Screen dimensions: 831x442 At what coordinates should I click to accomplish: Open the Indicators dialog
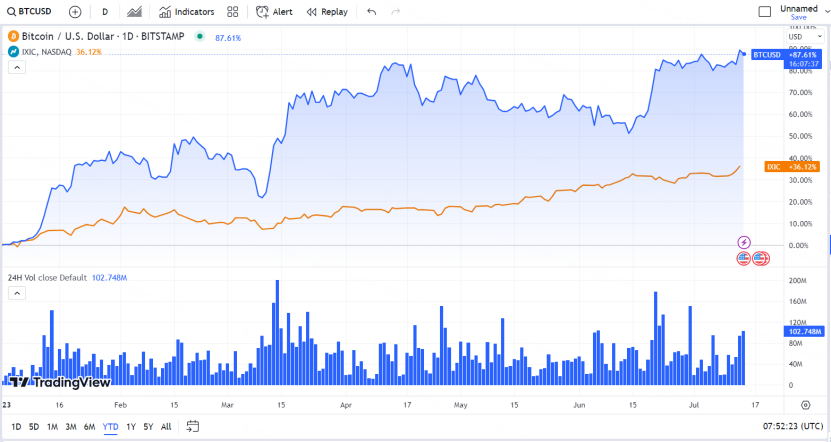click(x=187, y=12)
